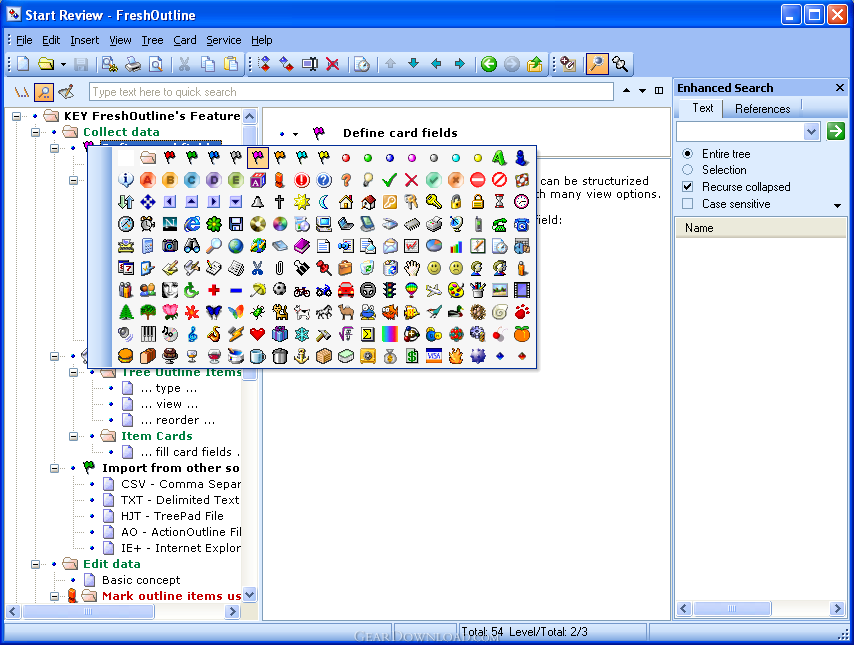The width and height of the screenshot is (854, 645).
Task: Collapse the Edit data tree node
Action: coord(35,564)
